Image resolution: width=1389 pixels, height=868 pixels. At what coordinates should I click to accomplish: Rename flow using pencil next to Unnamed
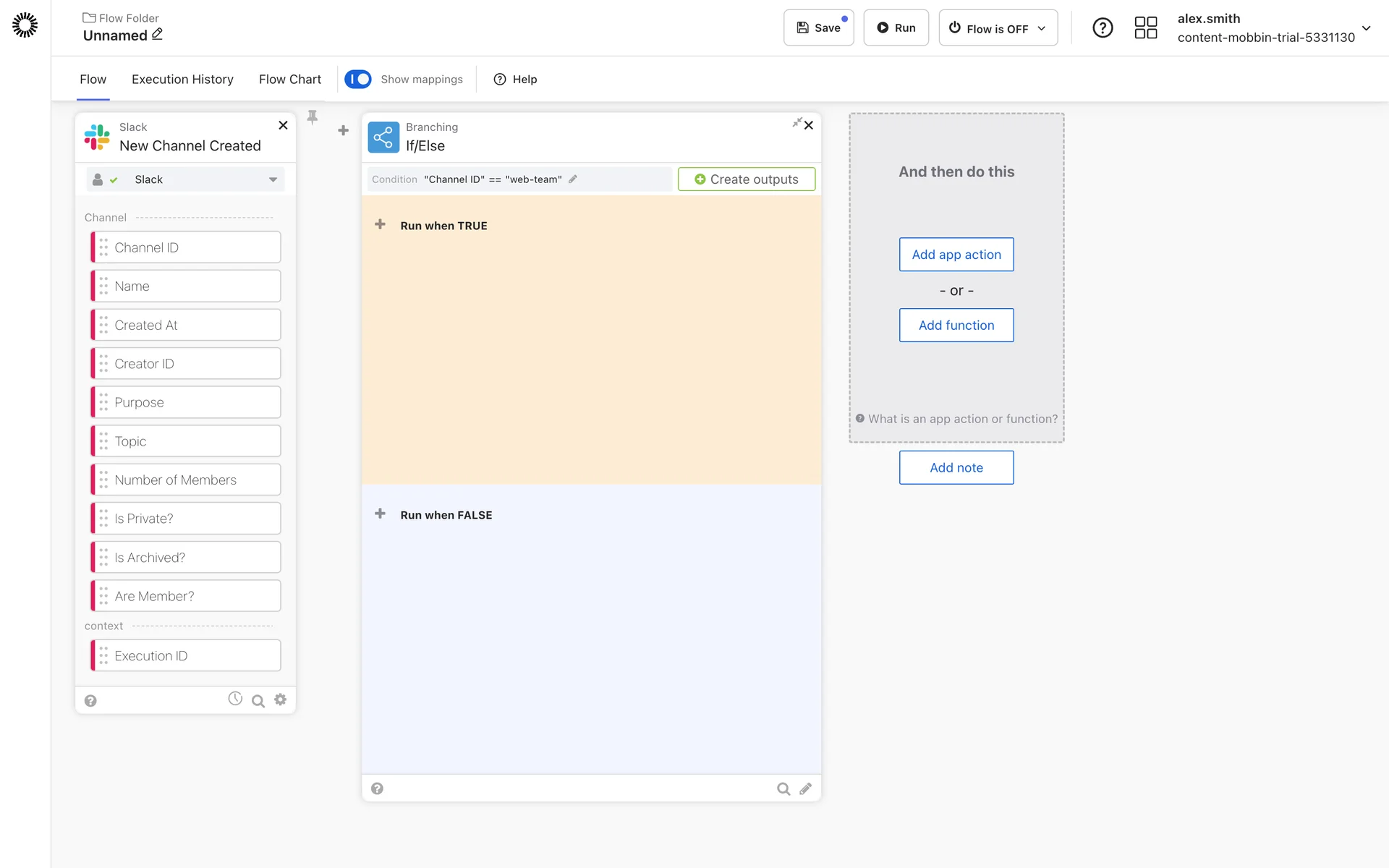tap(157, 34)
